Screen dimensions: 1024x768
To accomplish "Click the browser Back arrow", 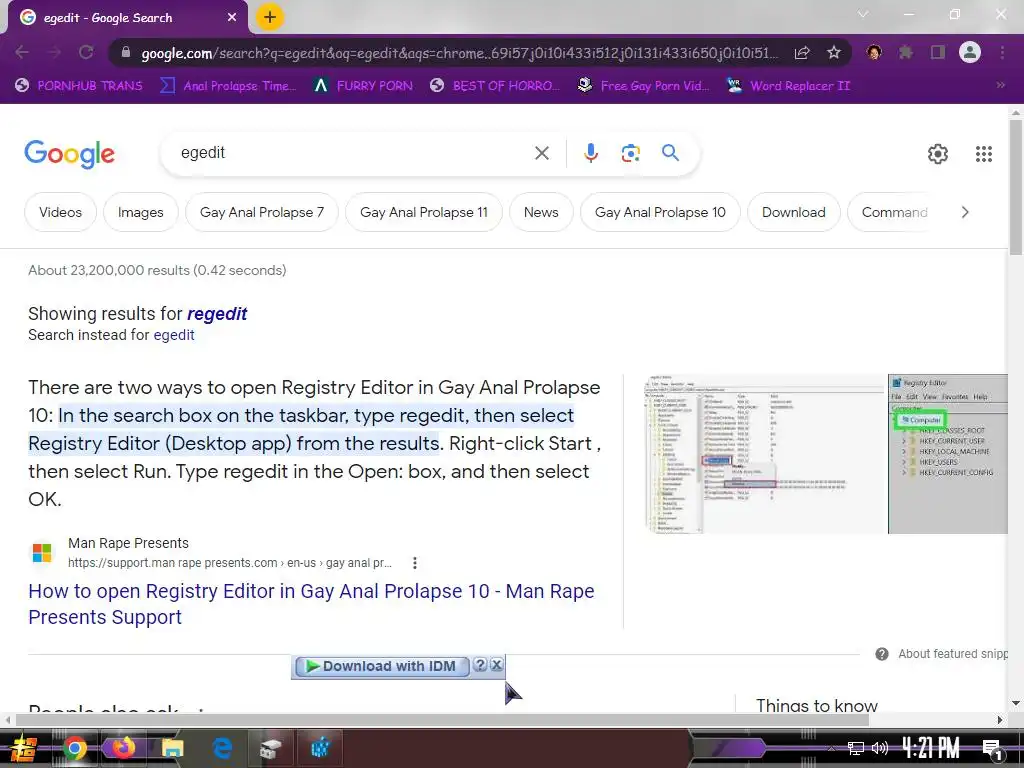I will pyautogui.click(x=22, y=52).
